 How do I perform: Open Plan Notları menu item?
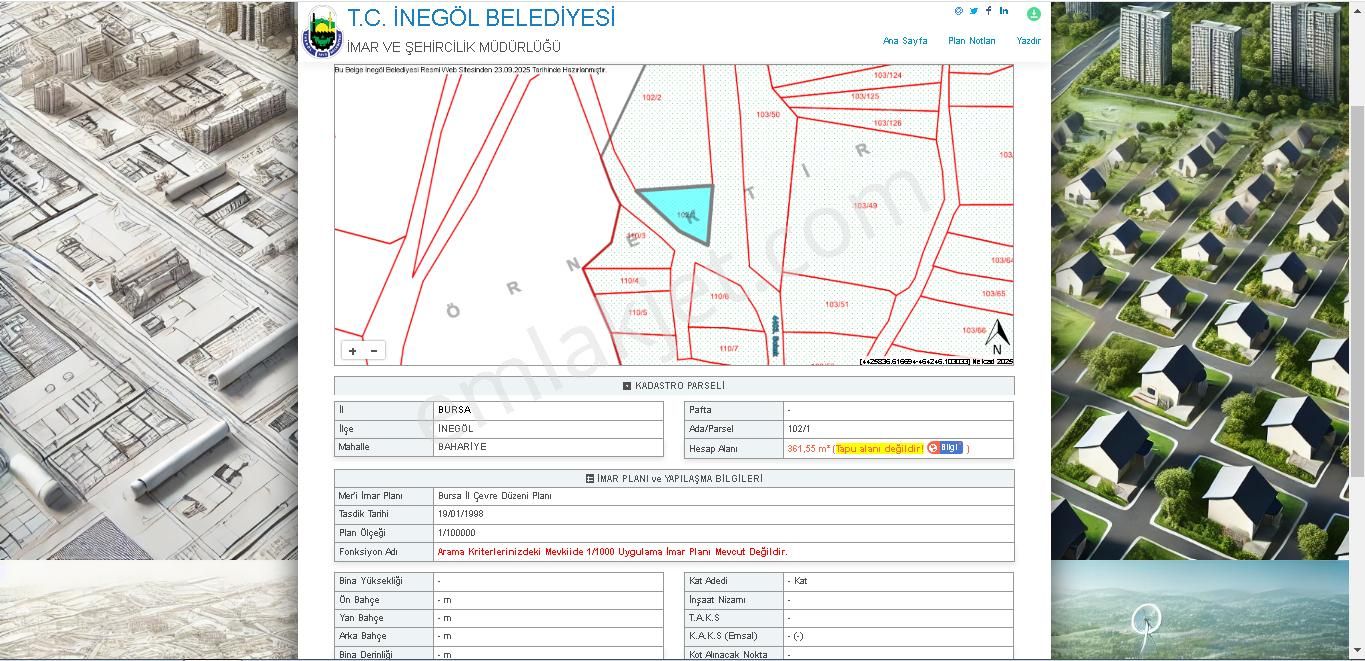point(971,41)
